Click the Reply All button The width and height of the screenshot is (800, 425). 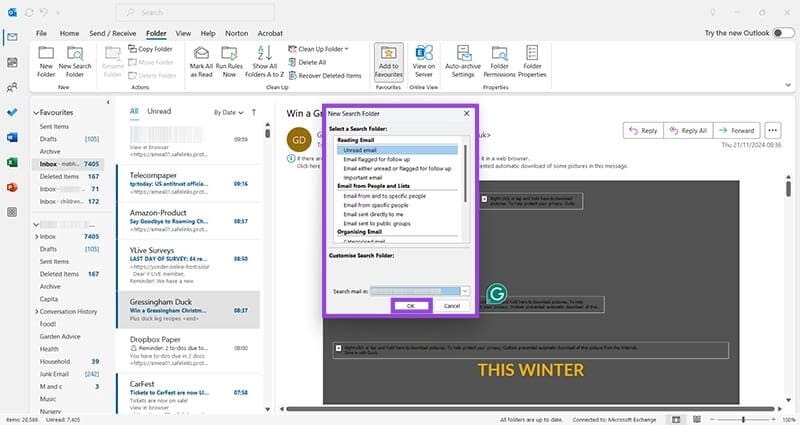tap(689, 130)
